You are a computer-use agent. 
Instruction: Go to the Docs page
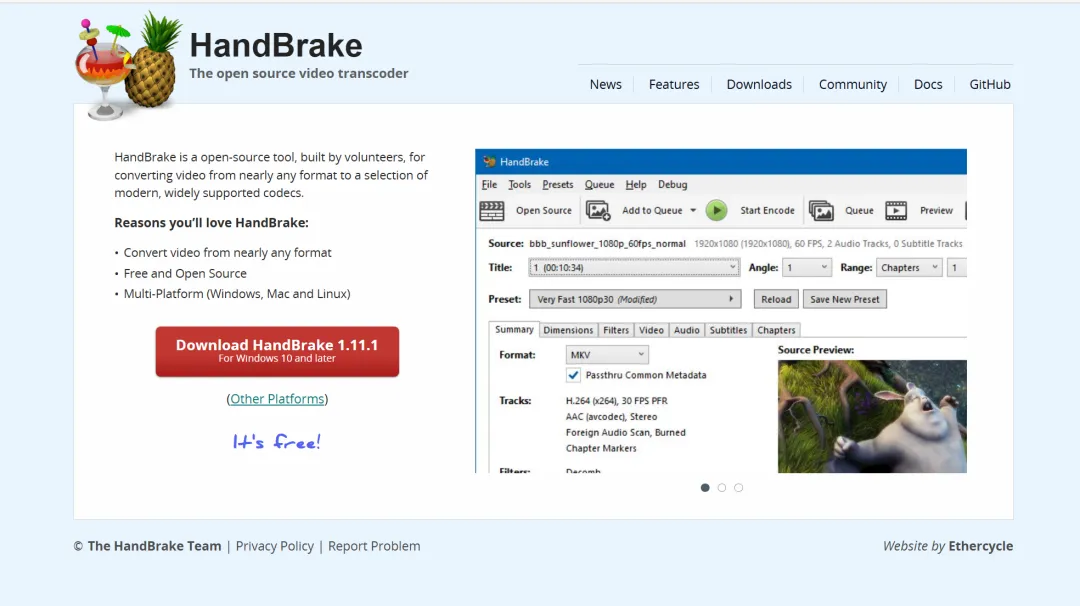point(928,85)
